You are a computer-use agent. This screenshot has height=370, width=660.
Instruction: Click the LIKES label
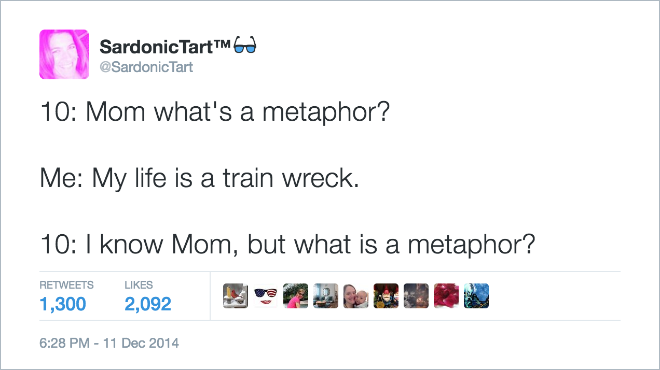pos(138,285)
